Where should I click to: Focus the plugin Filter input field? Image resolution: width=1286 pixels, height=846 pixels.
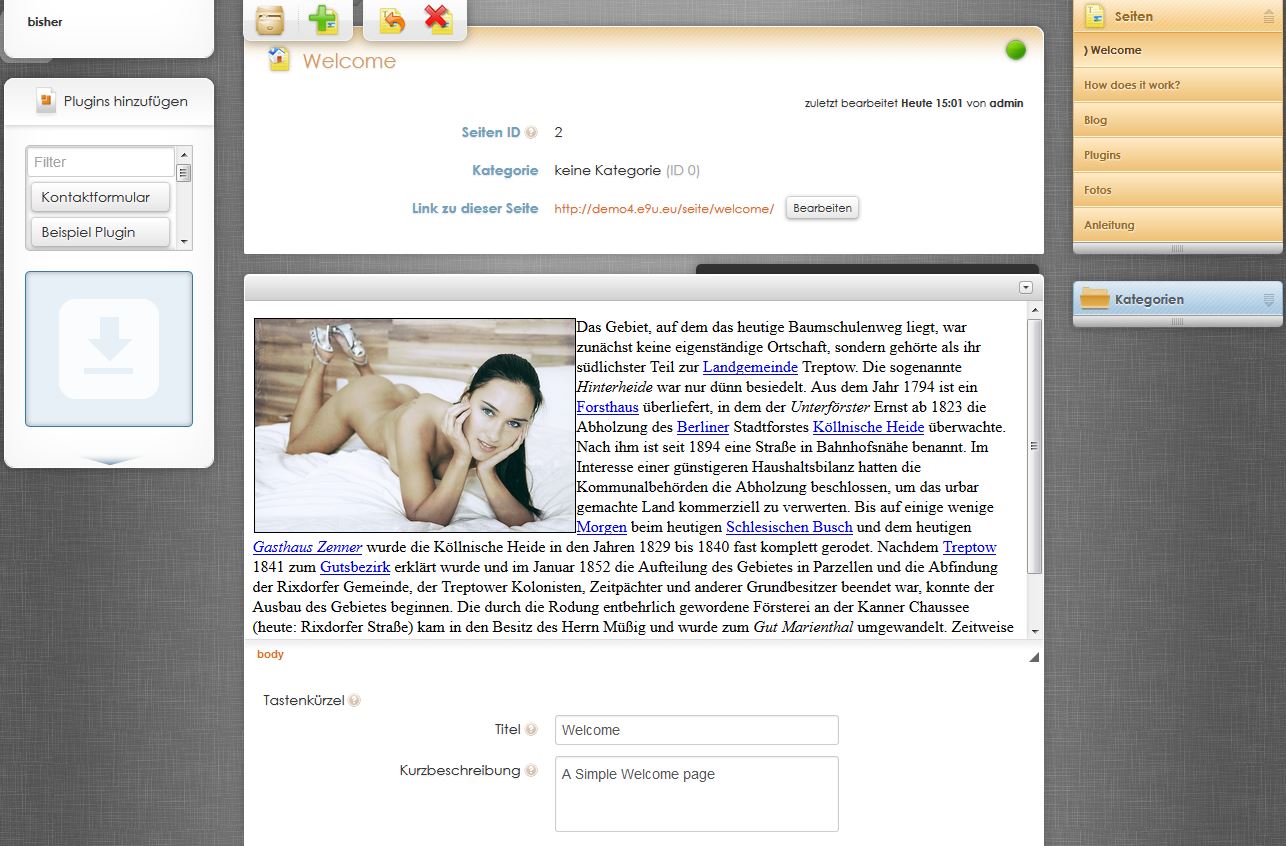click(x=101, y=162)
